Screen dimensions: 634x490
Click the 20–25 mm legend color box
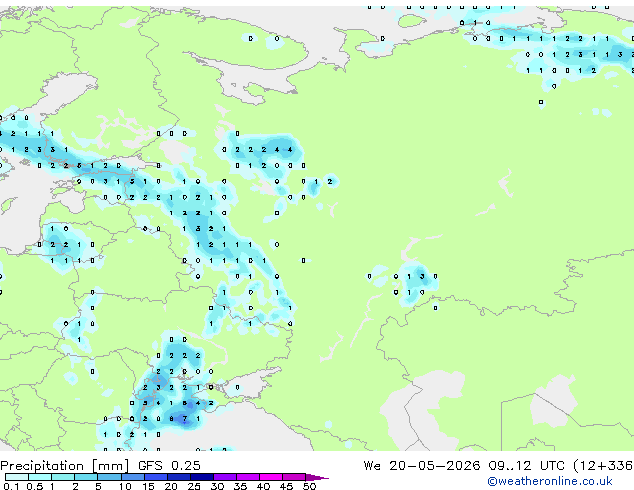click(179, 477)
